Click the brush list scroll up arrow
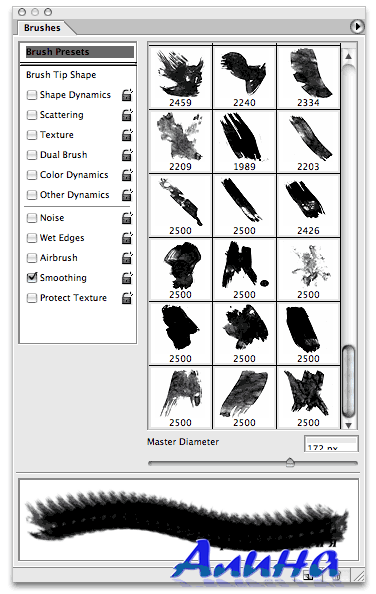 tap(348, 56)
